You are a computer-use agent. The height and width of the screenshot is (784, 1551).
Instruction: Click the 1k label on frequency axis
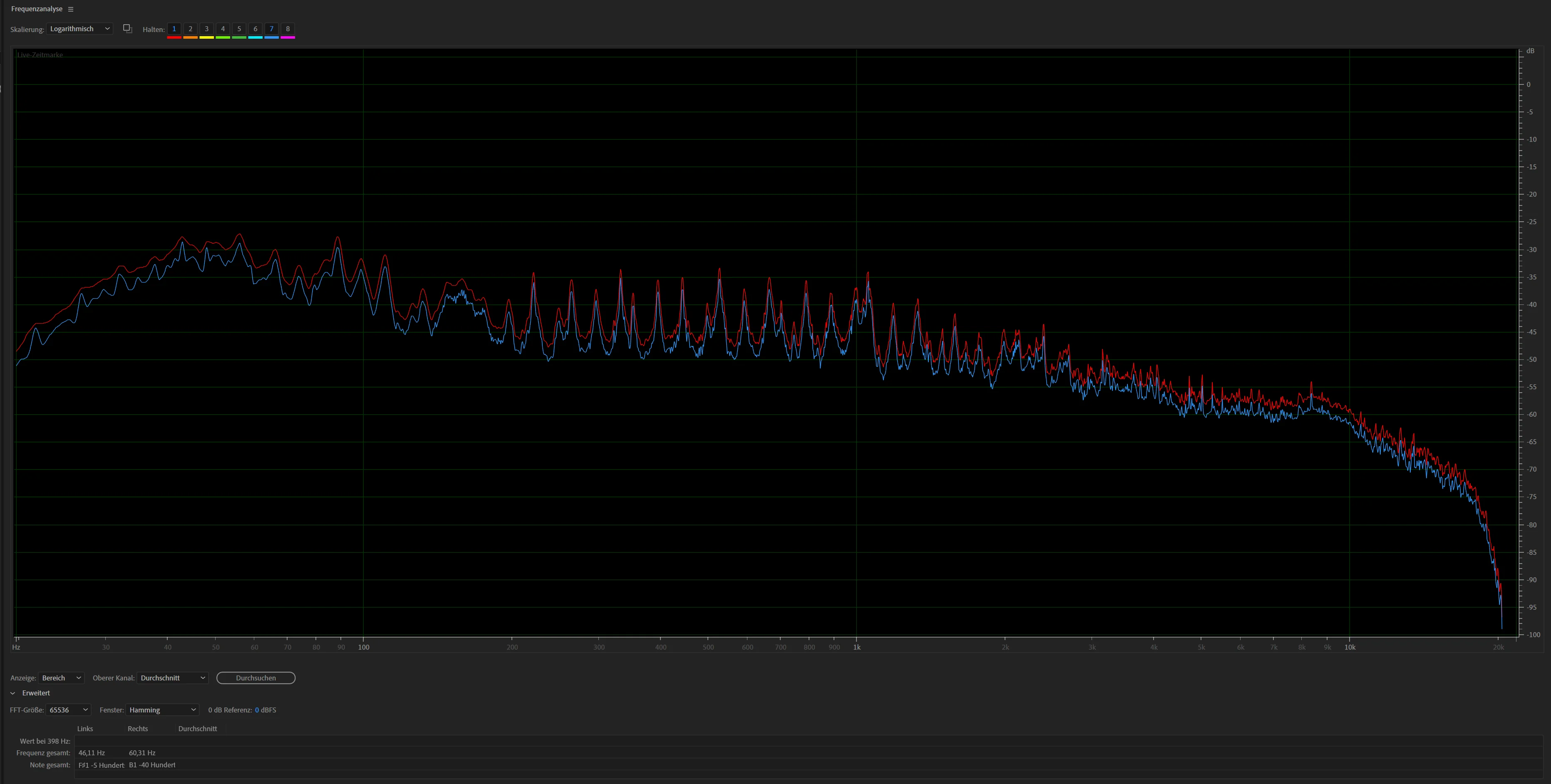point(857,648)
